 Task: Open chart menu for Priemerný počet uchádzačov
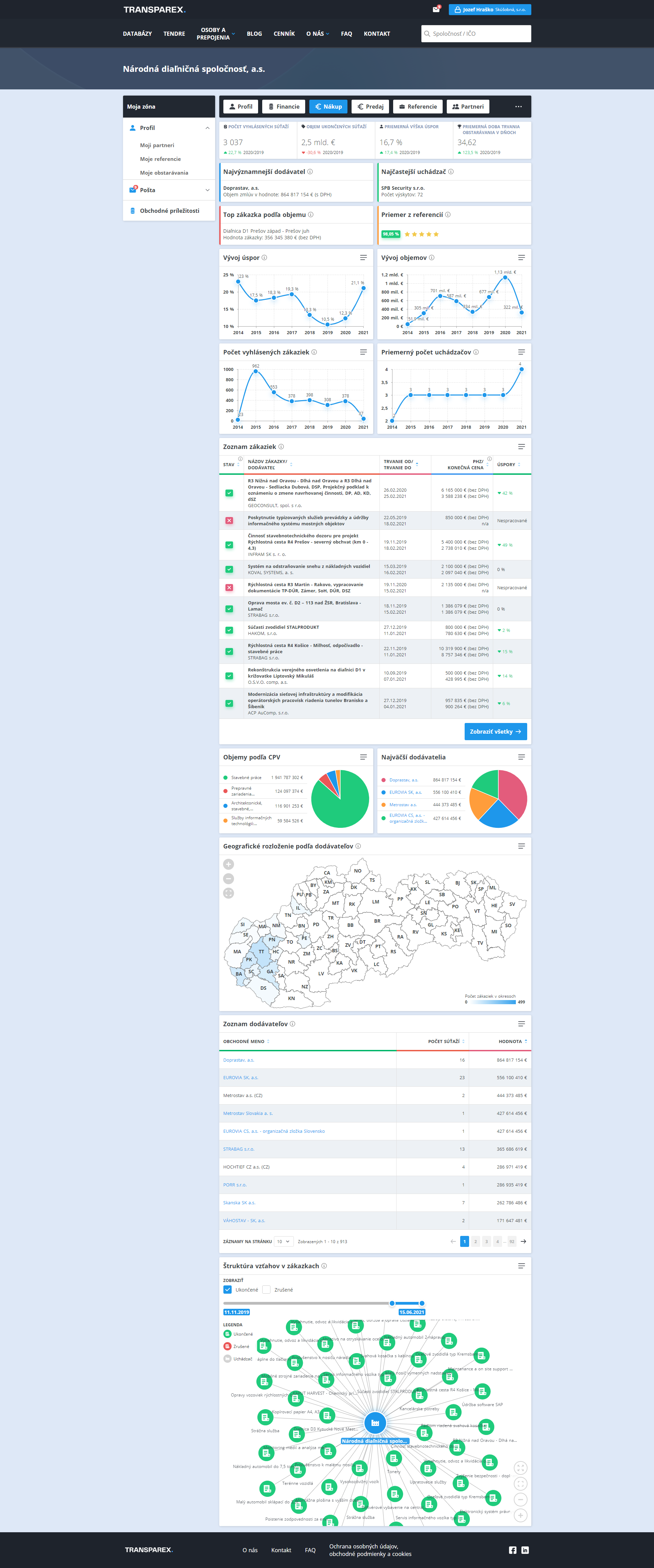coord(521,352)
